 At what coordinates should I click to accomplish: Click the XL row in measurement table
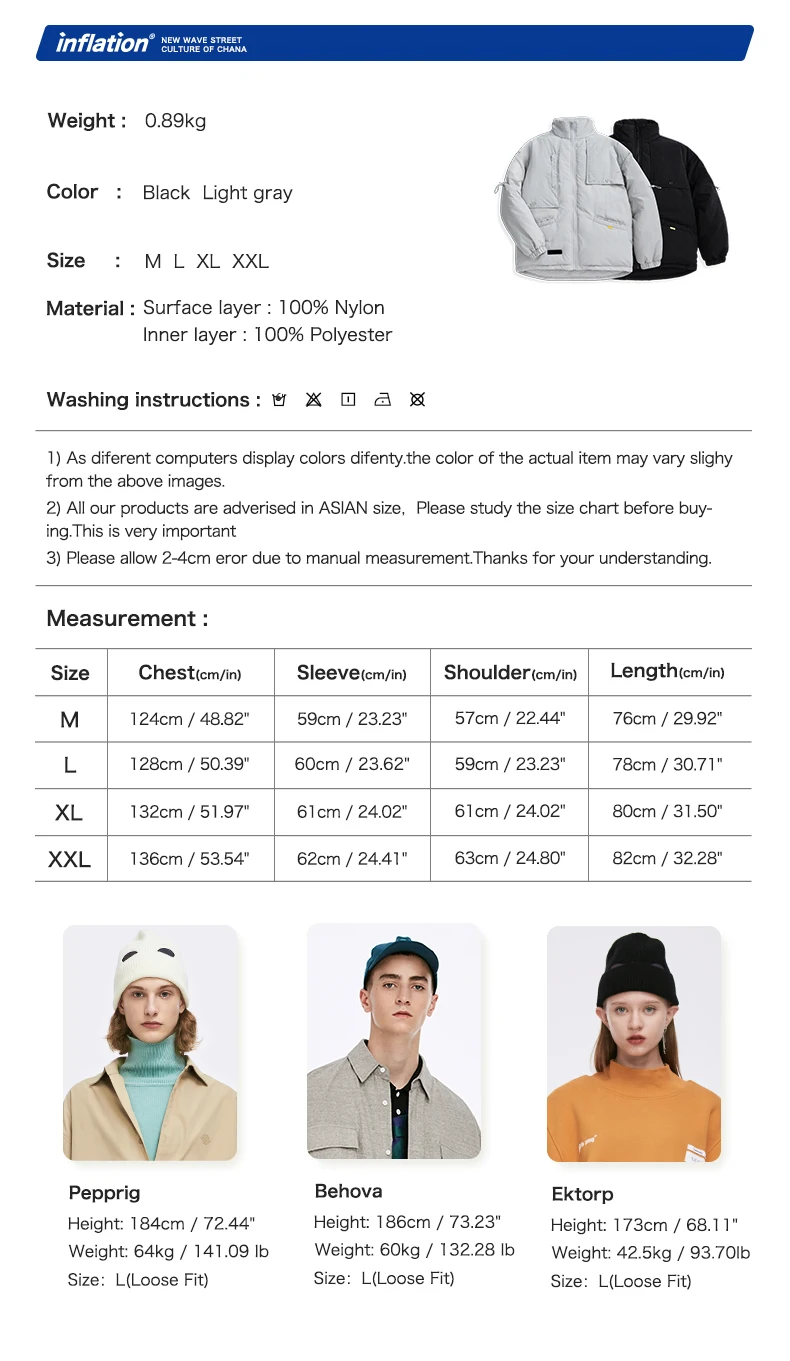pyautogui.click(x=393, y=812)
